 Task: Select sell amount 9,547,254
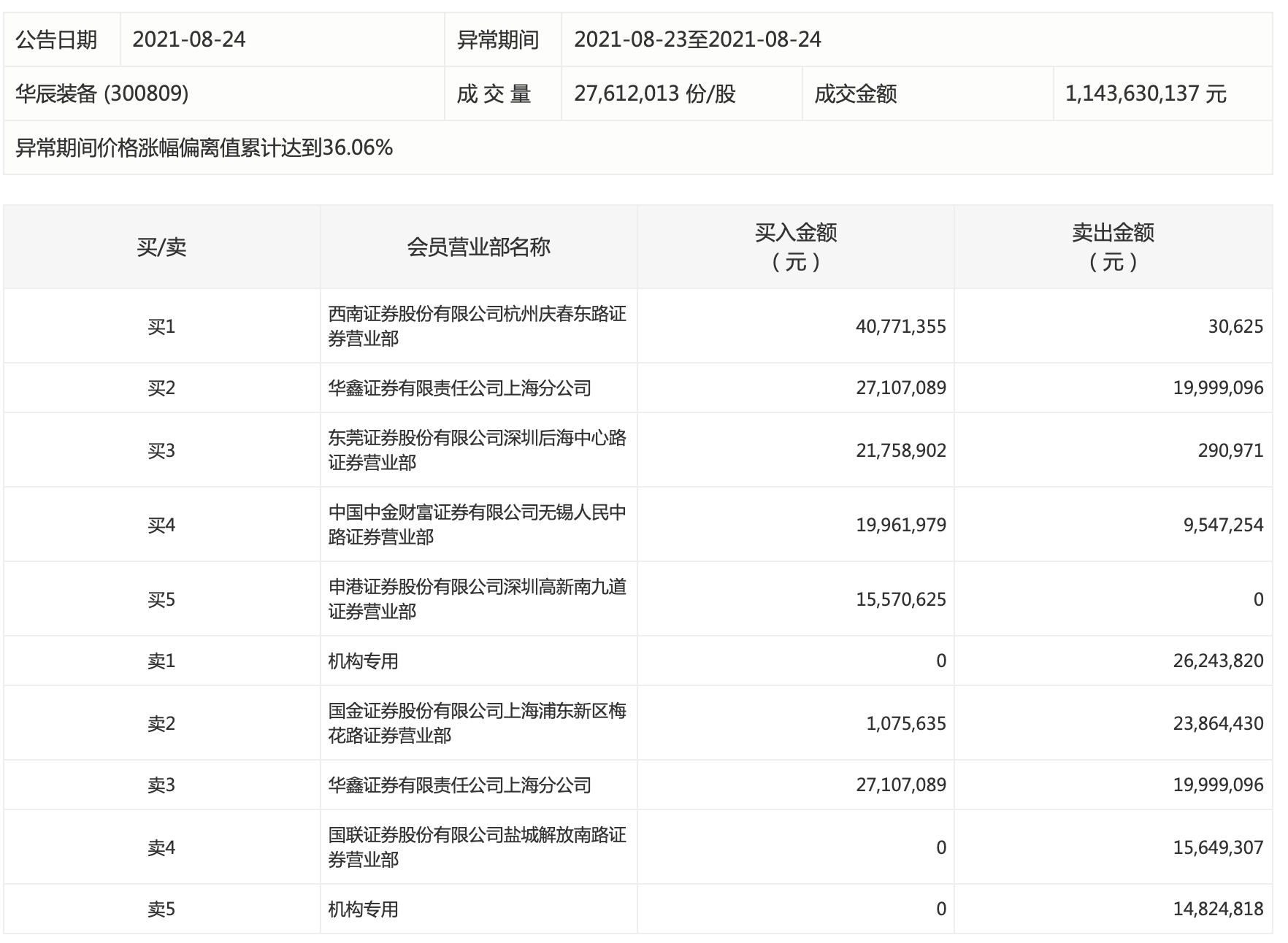(x=1223, y=525)
